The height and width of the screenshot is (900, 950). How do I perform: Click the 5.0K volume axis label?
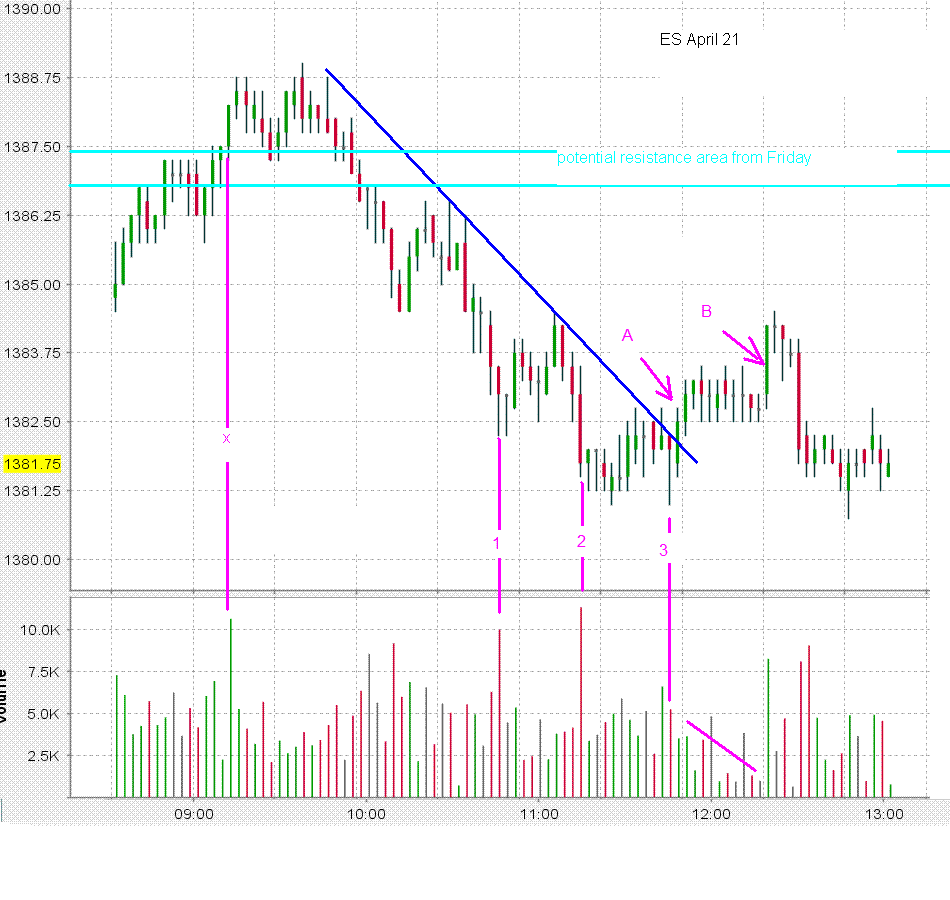pyautogui.click(x=44, y=714)
